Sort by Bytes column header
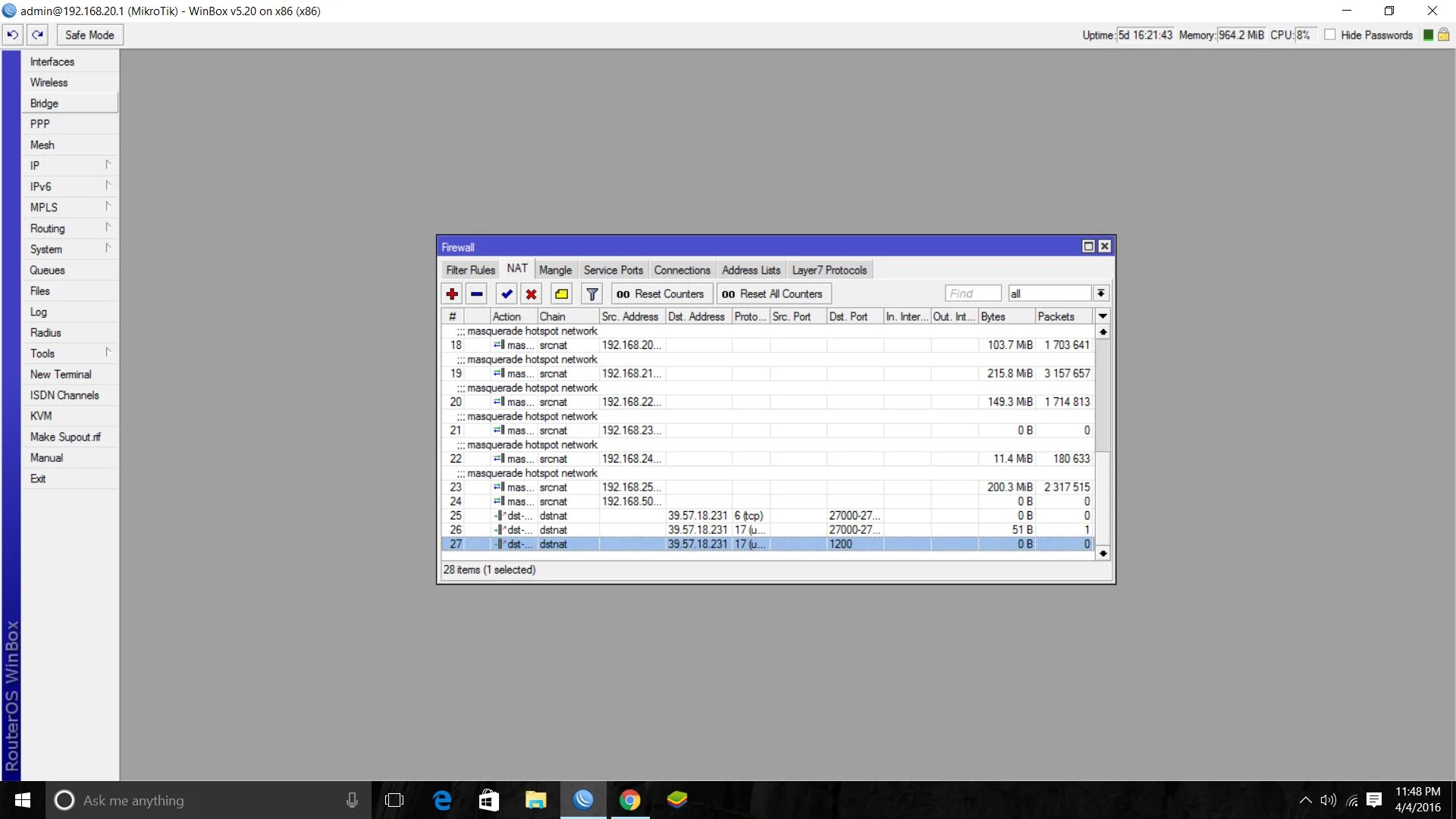 pos(1006,316)
